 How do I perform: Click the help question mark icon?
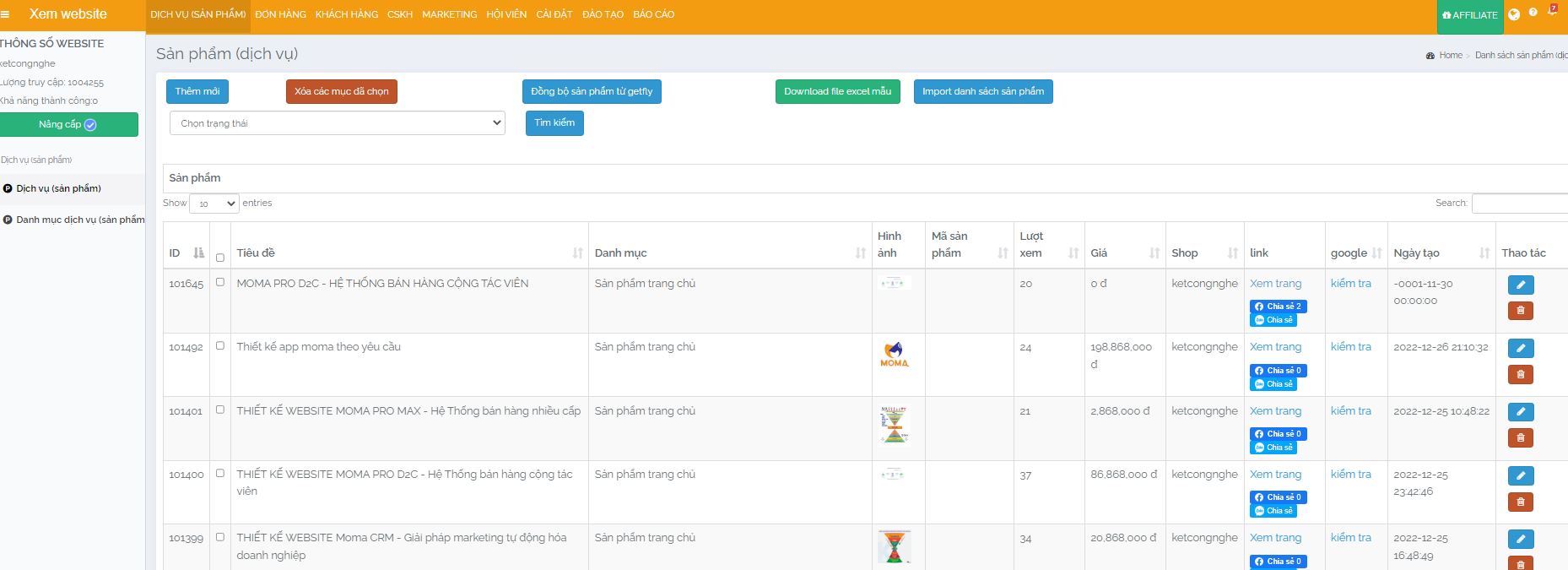click(x=1533, y=13)
